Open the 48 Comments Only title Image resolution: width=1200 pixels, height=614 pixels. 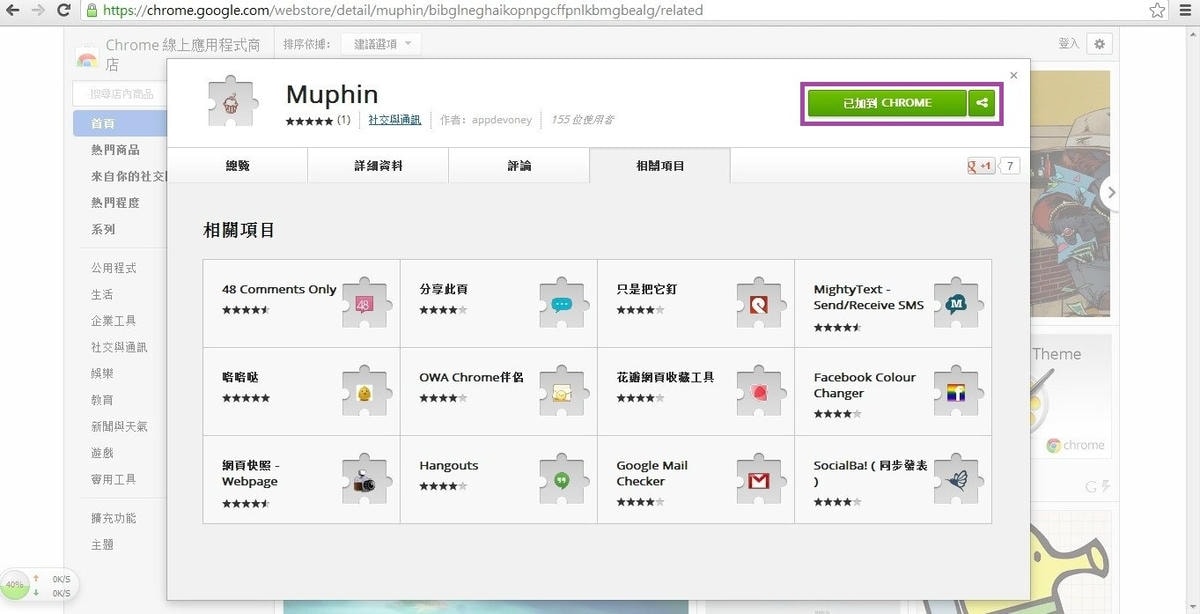(x=279, y=289)
